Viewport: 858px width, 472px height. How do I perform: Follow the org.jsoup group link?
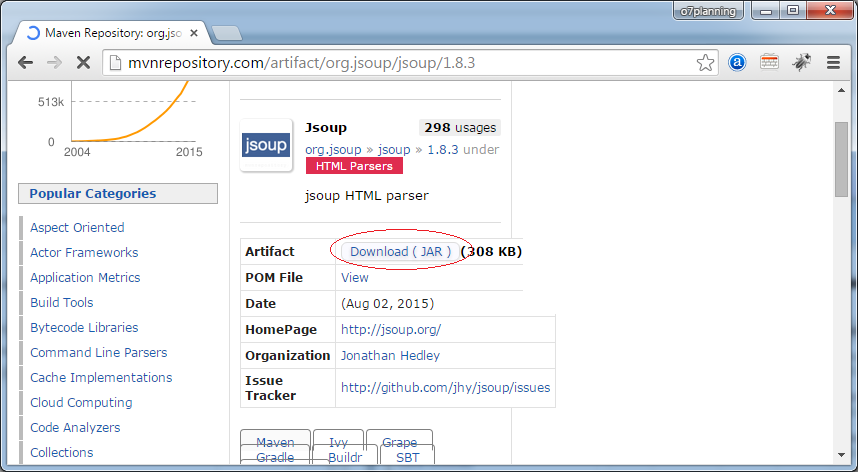(333, 149)
